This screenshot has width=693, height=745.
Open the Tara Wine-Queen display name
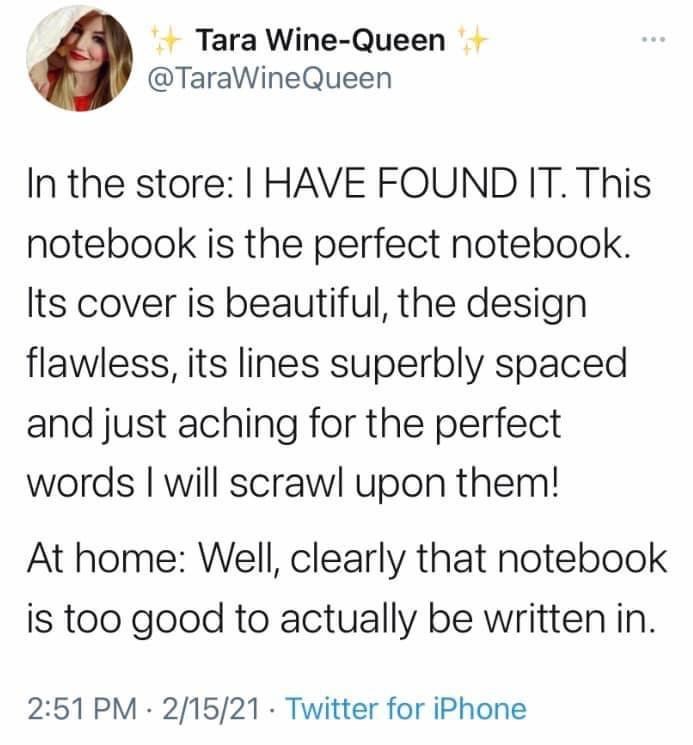320,41
